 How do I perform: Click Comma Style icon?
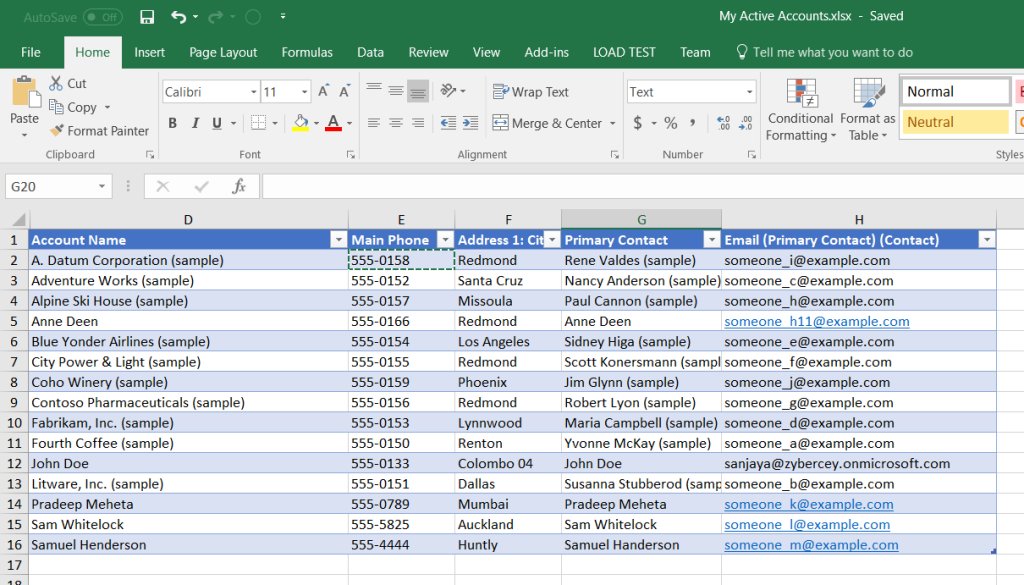692,123
